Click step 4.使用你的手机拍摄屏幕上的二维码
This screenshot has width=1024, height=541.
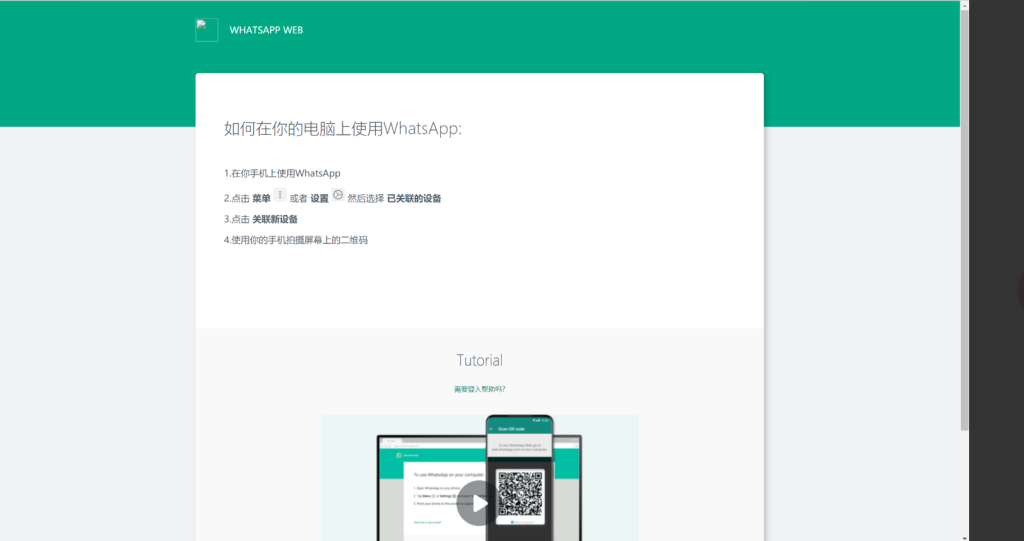point(296,240)
